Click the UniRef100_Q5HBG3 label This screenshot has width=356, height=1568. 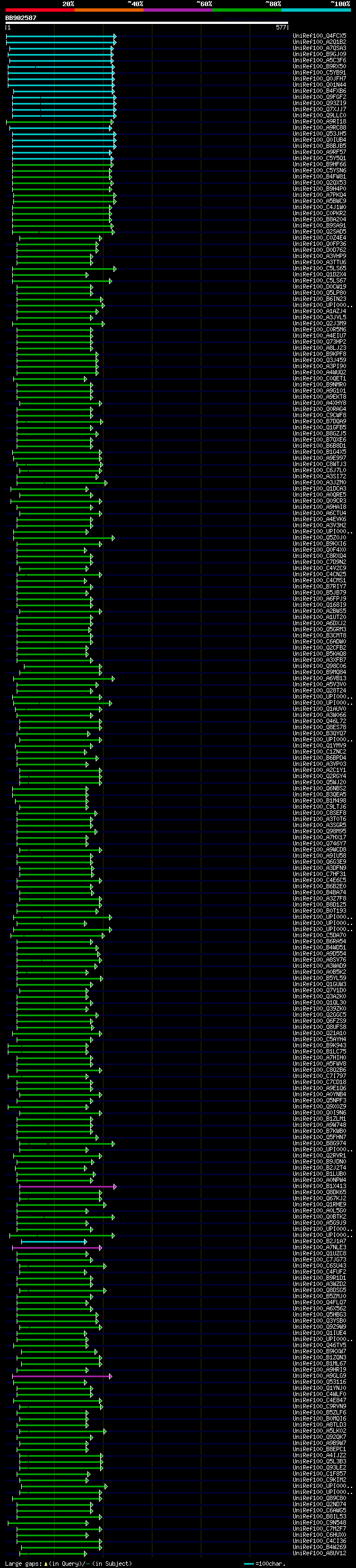pos(319,1315)
